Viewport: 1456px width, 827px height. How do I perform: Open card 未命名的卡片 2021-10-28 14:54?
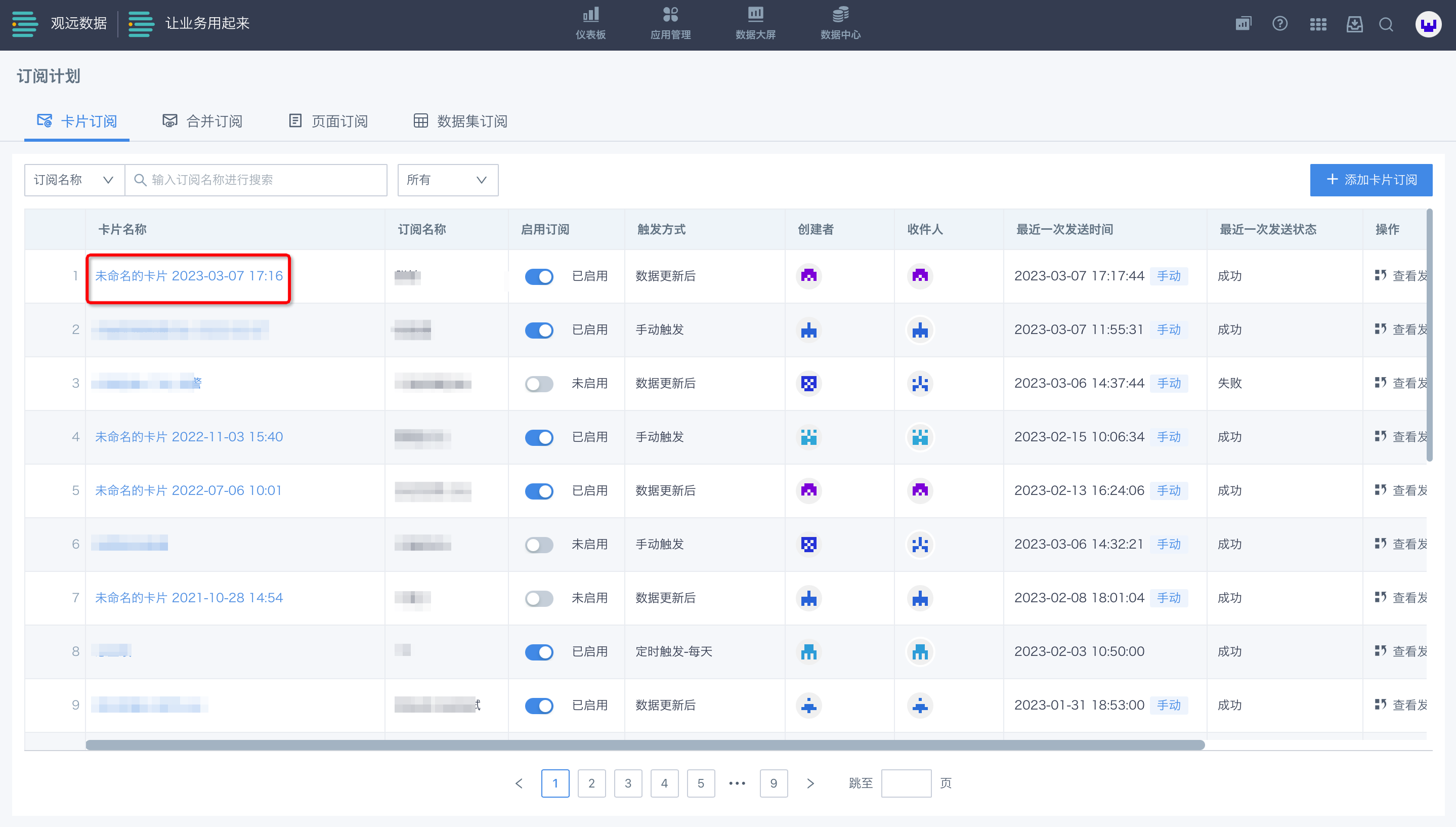[189, 598]
